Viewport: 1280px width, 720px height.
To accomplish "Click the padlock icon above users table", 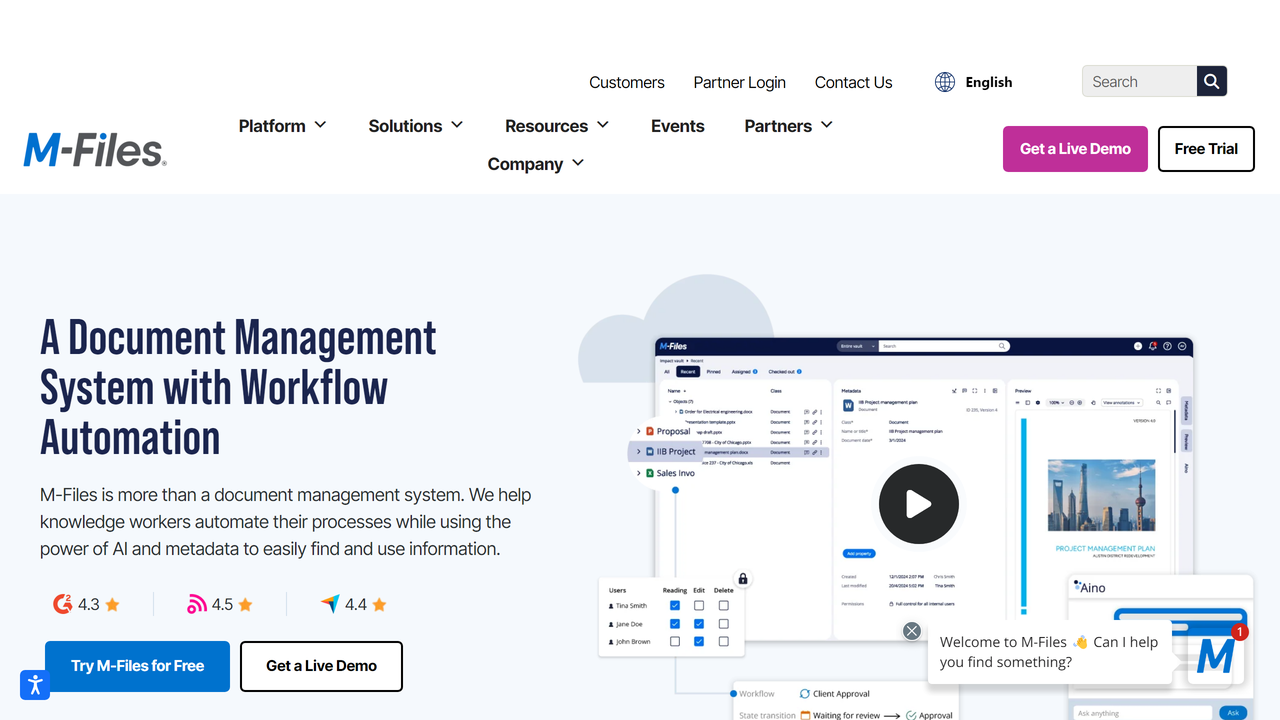I will point(743,579).
